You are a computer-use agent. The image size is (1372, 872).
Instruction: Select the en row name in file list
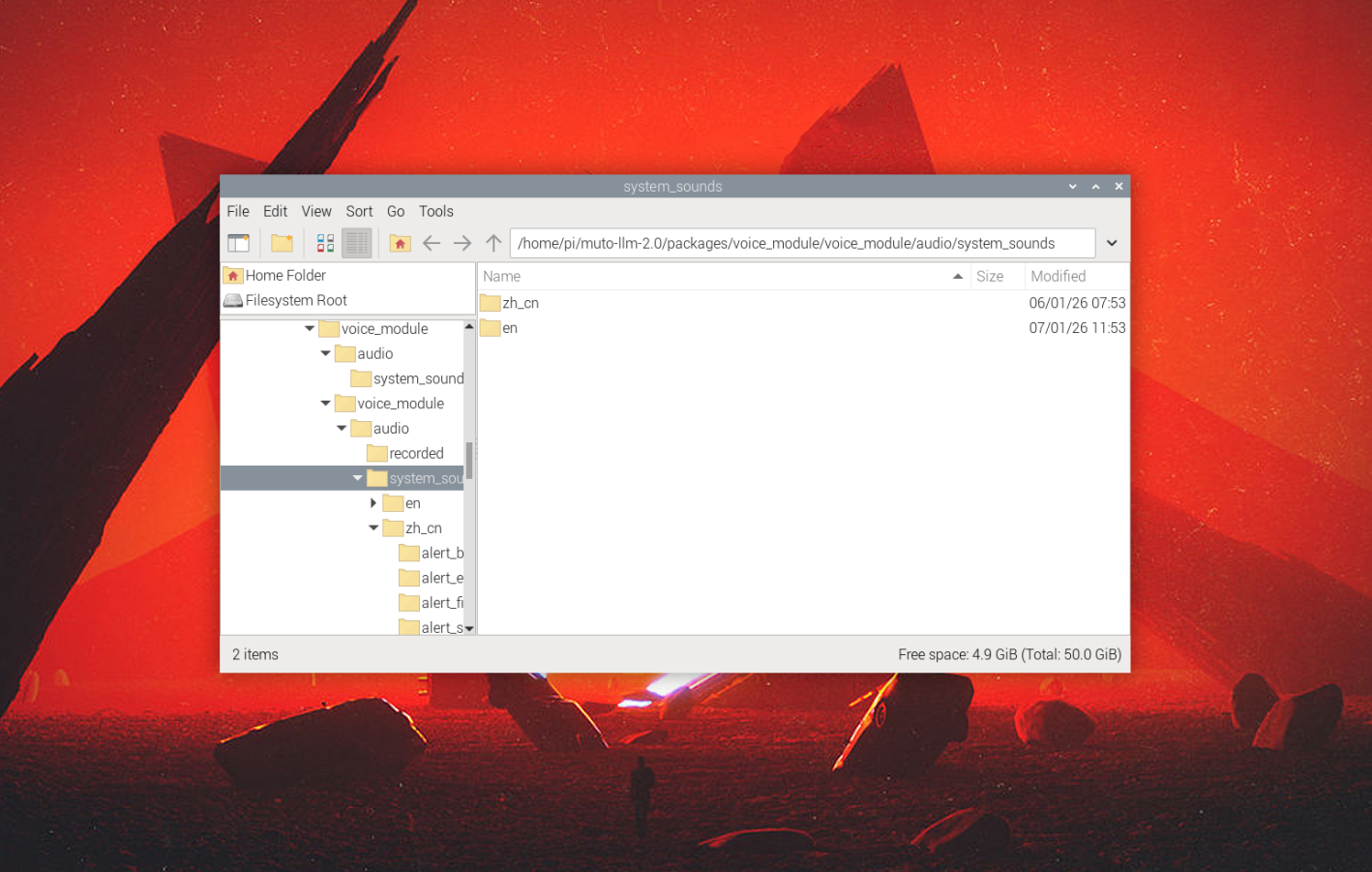coord(510,328)
